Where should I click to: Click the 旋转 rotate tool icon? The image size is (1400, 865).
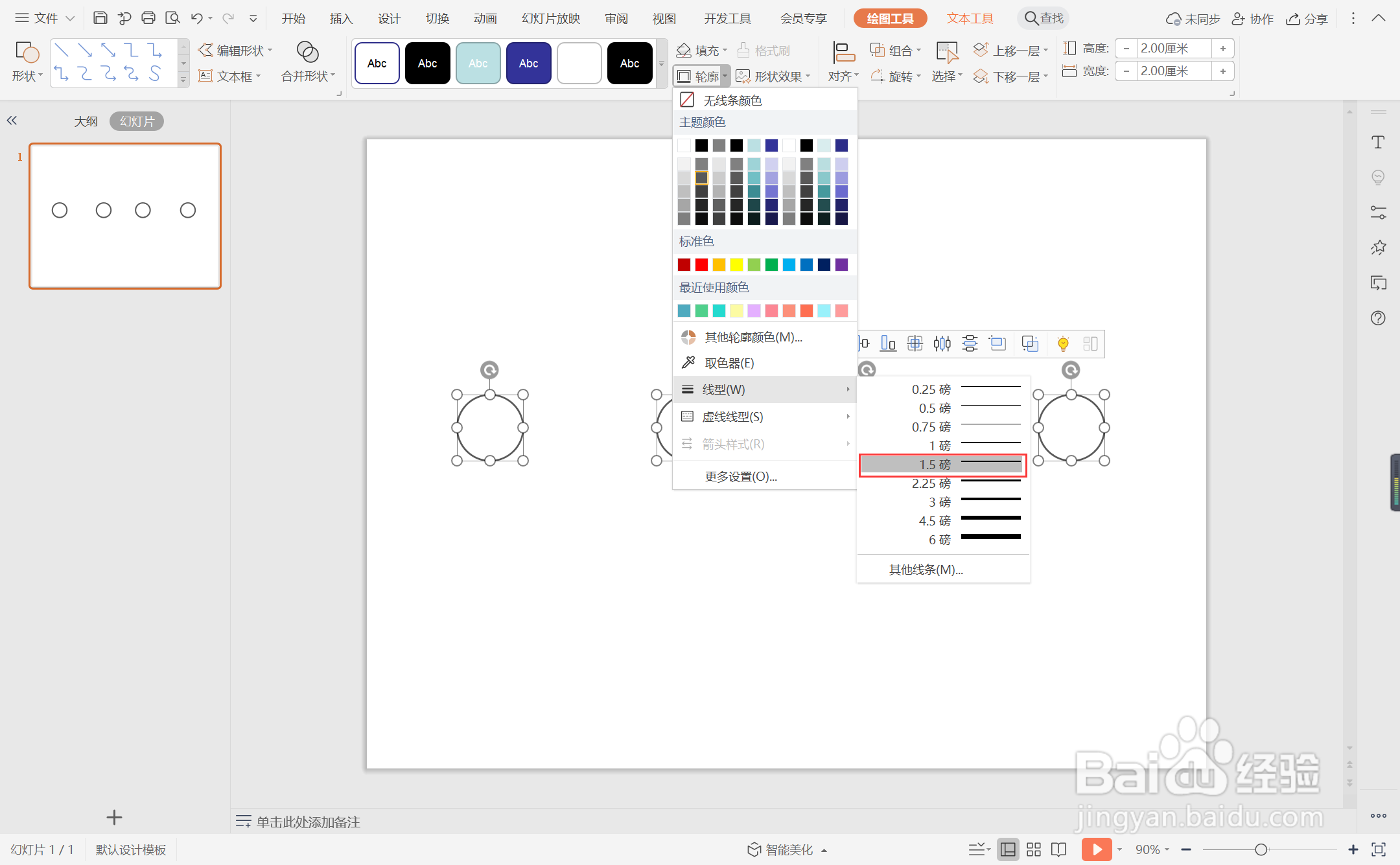point(878,76)
